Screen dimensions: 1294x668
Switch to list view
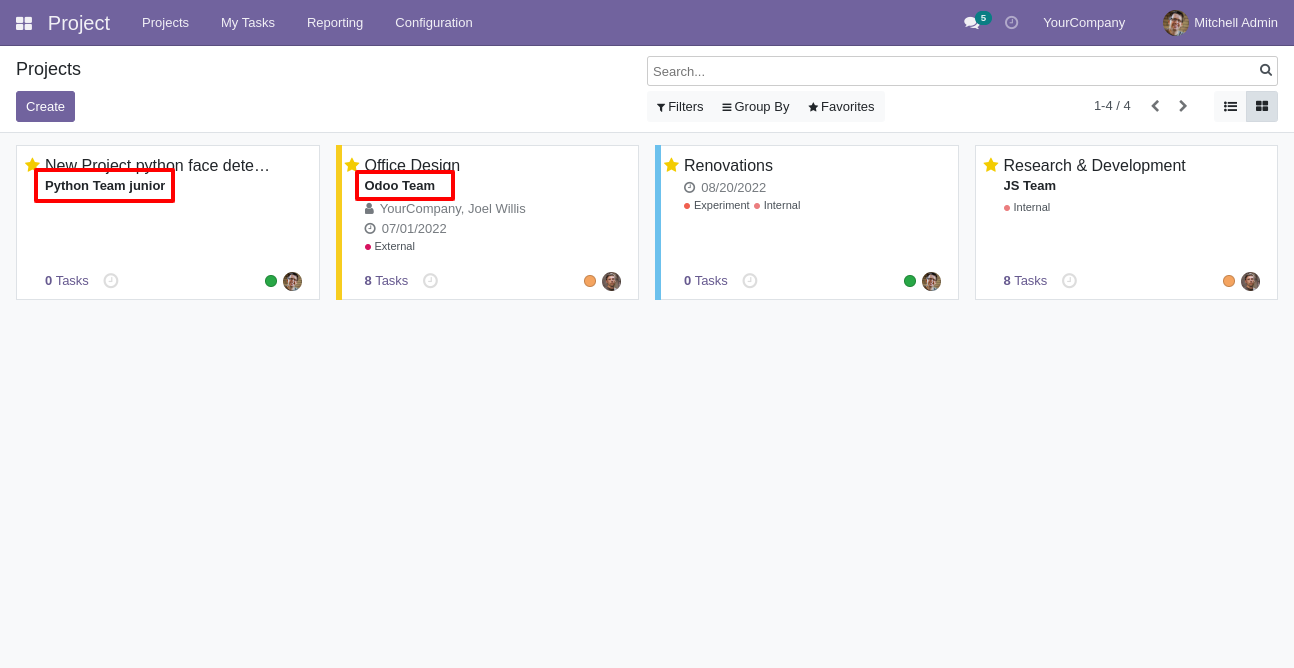(x=1230, y=106)
